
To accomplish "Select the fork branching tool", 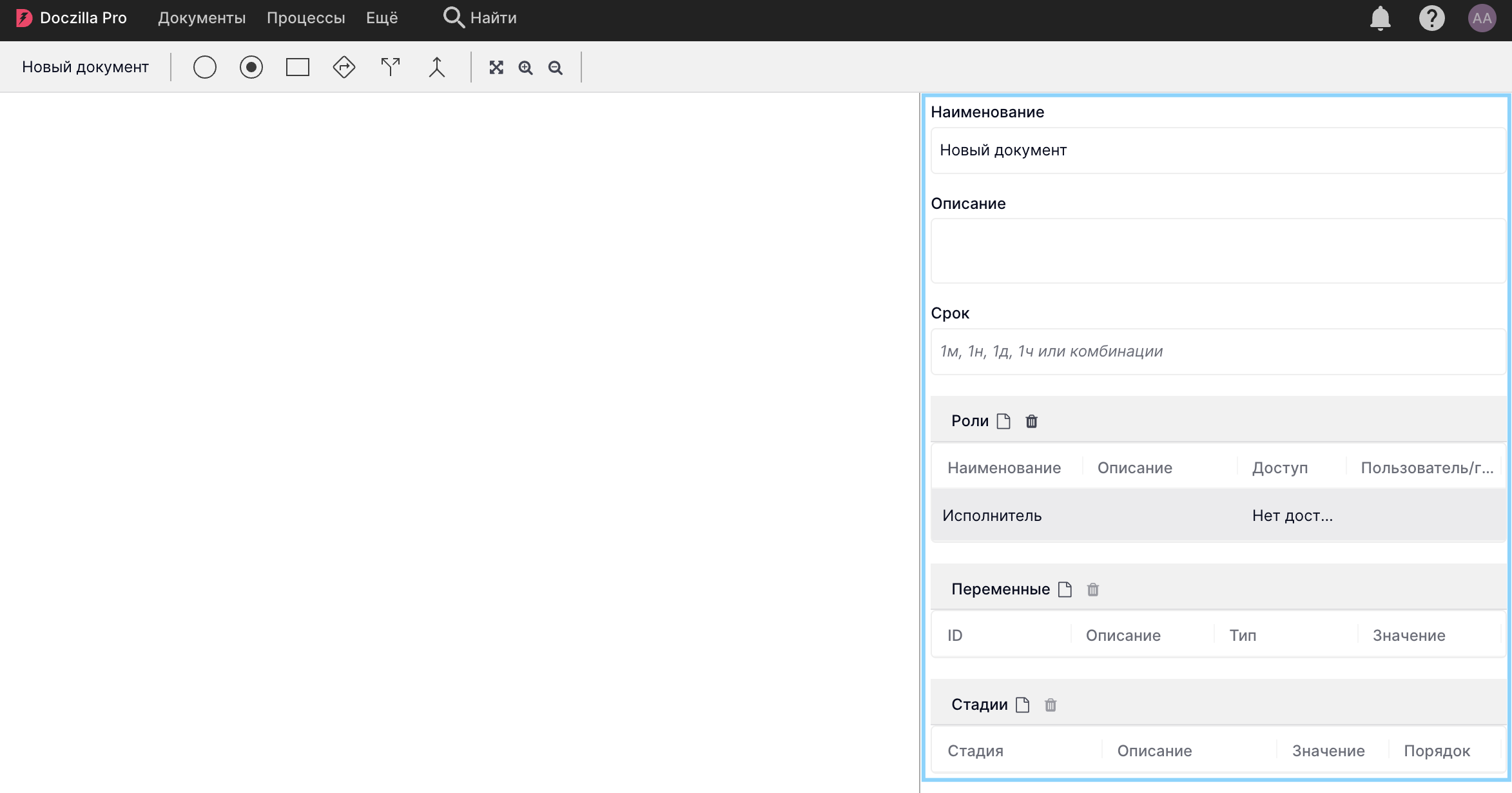I will (391, 67).
